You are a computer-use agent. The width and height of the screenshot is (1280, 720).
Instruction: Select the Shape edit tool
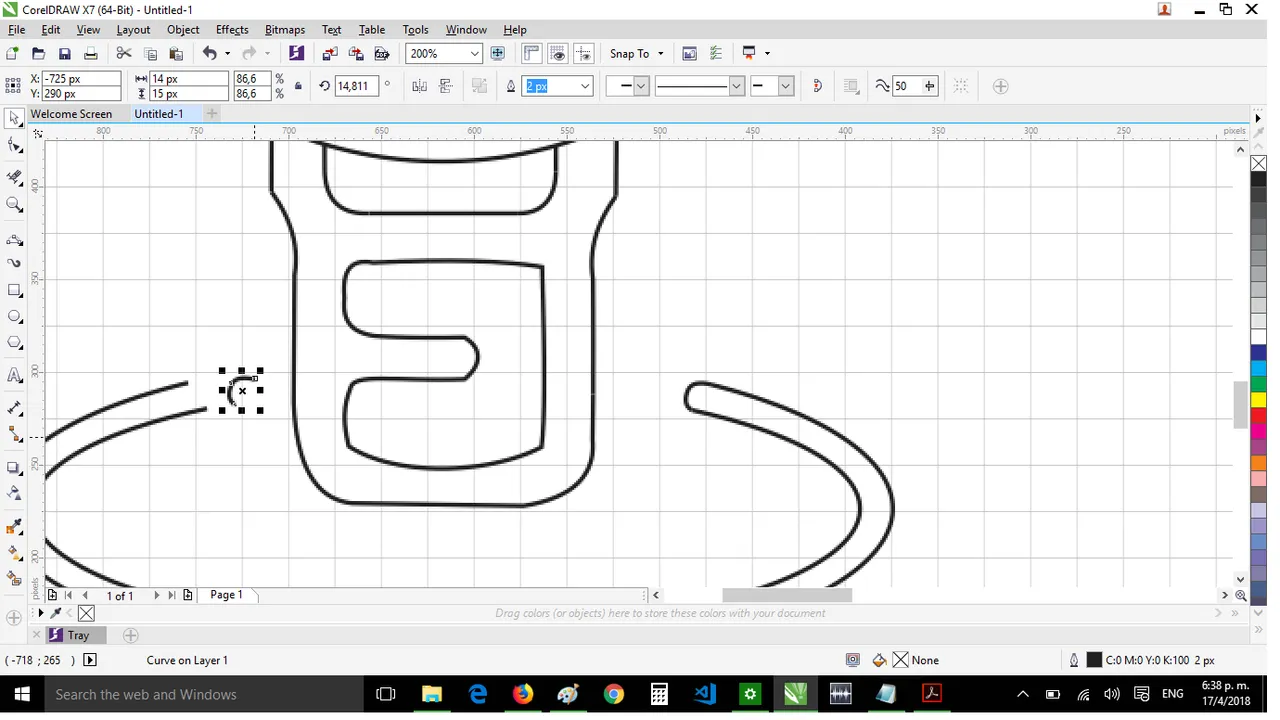[x=14, y=146]
